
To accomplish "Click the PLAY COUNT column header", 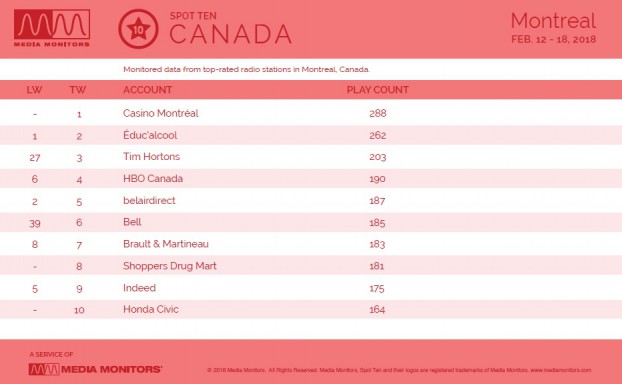I will (x=378, y=90).
